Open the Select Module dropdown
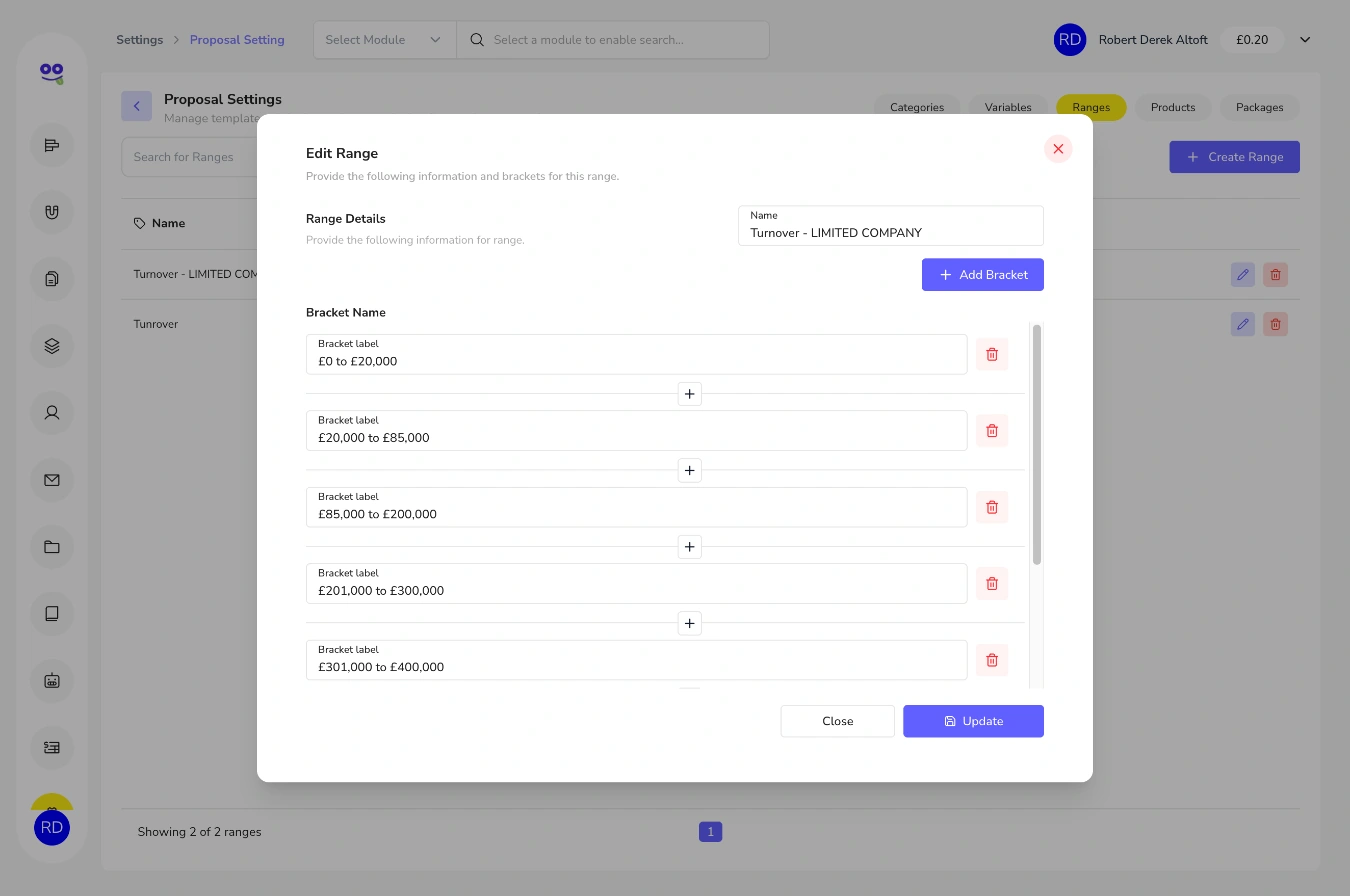Screen dimensions: 1350x896 (385, 40)
